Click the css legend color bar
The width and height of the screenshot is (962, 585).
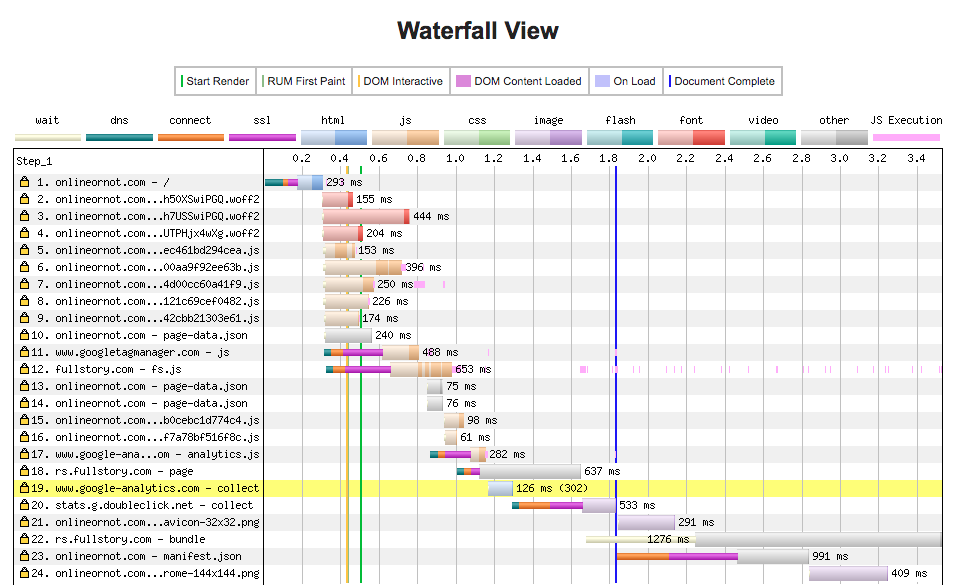(x=477, y=137)
